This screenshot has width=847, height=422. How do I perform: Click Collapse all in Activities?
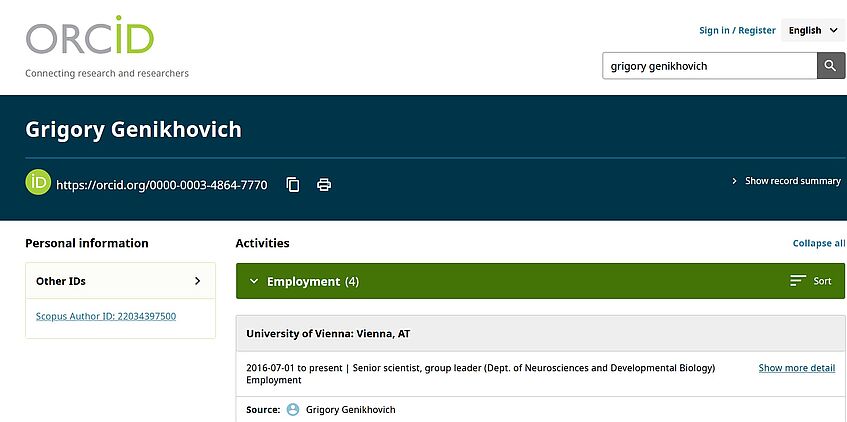click(818, 243)
